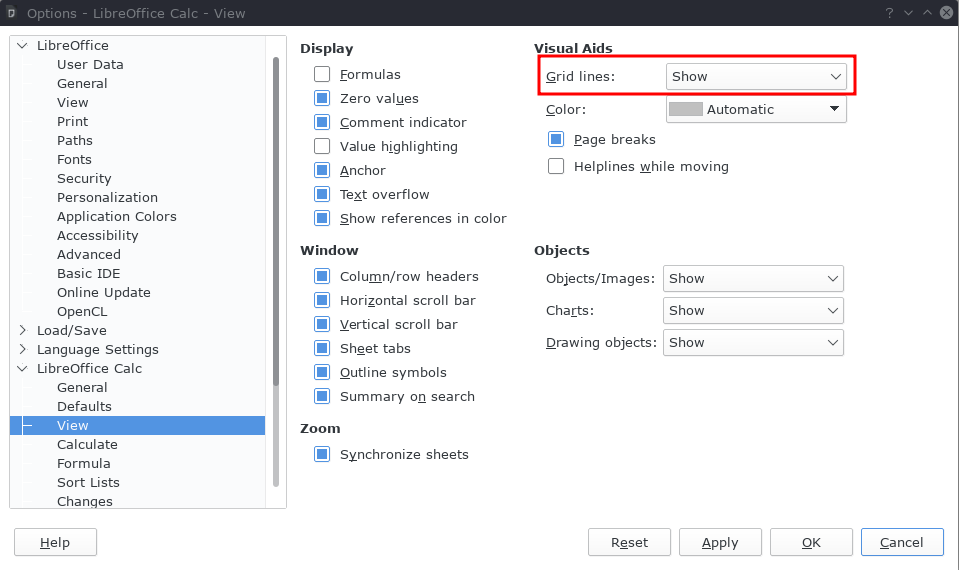This screenshot has width=959, height=570.
Task: Uncheck the Sheet tabs checkbox
Action: point(322,348)
